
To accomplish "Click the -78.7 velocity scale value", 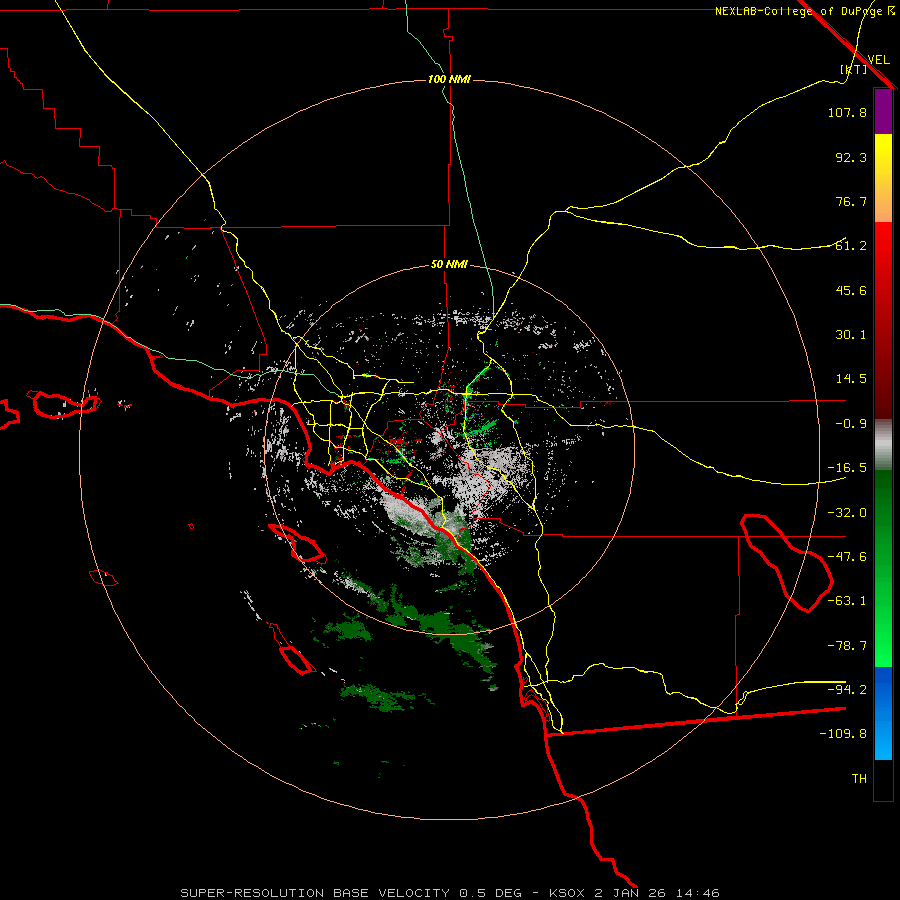I will pyautogui.click(x=847, y=646).
